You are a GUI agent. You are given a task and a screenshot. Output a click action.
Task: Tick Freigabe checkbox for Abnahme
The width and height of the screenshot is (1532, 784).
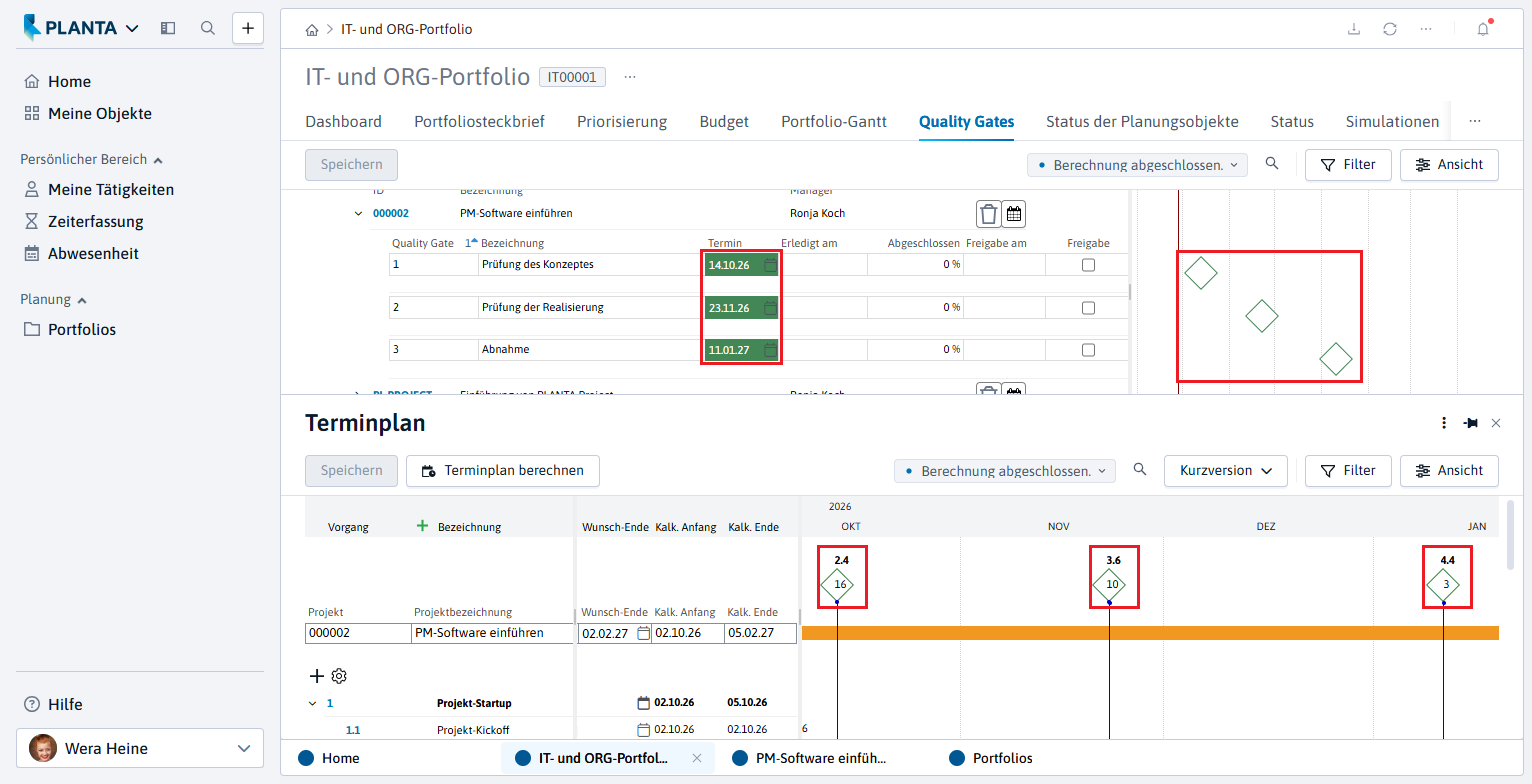[1088, 350]
